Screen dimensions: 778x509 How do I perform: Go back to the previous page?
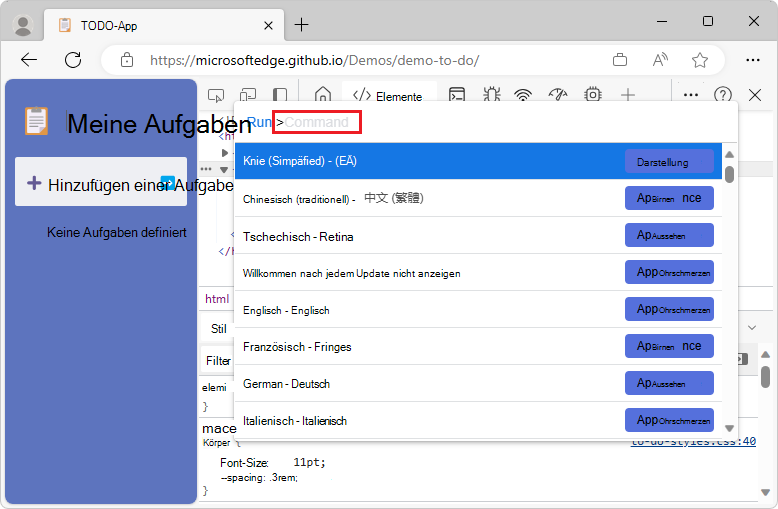[x=29, y=60]
